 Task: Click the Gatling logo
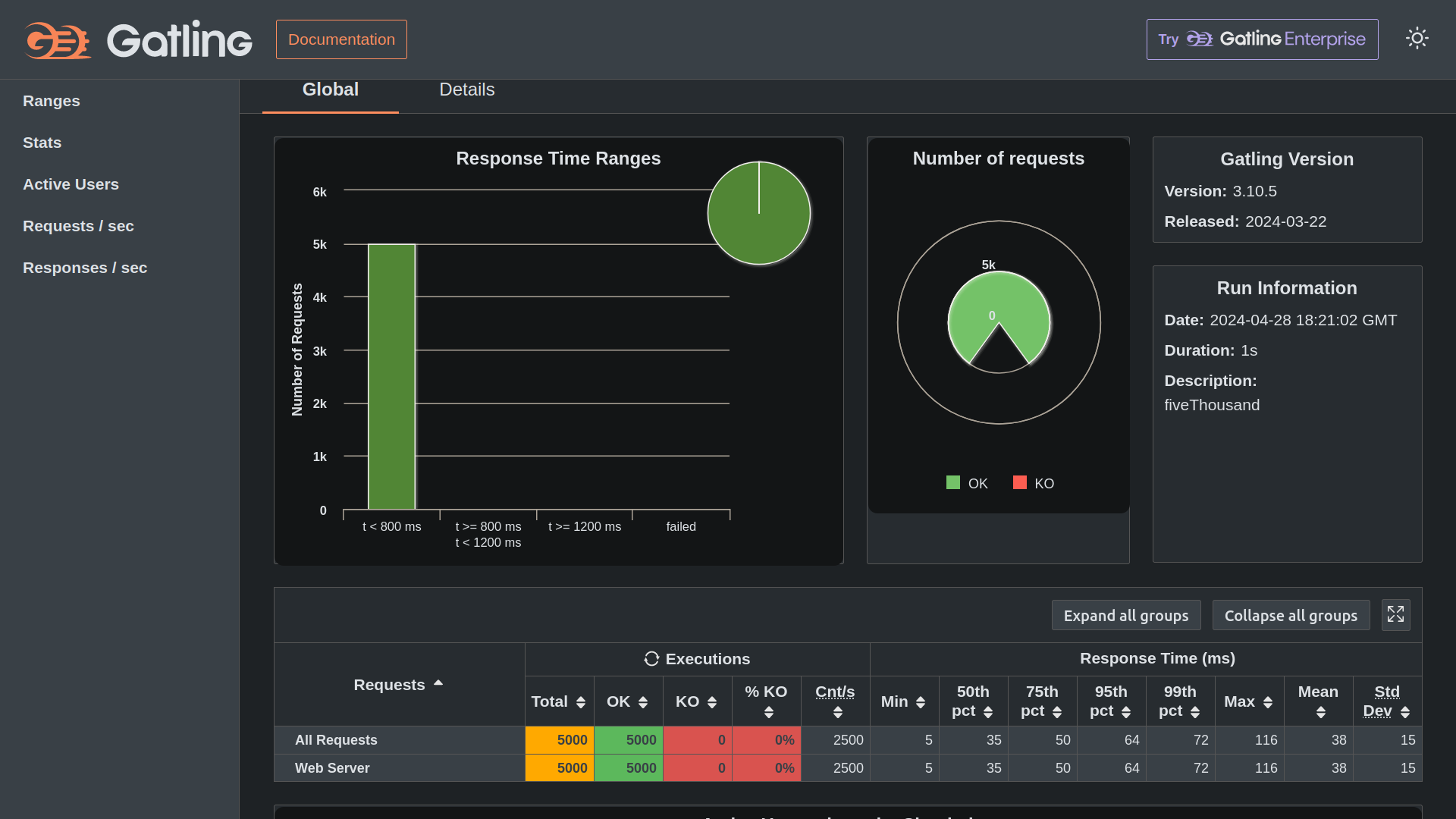pos(138,39)
